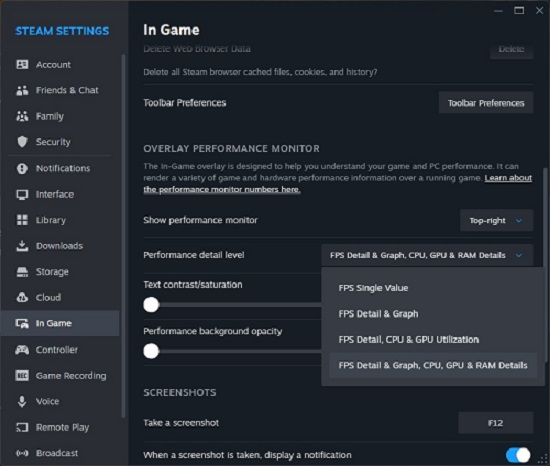This screenshot has height=466, width=550.
Task: Click the Friends & Chat people icon
Action: (x=22, y=90)
